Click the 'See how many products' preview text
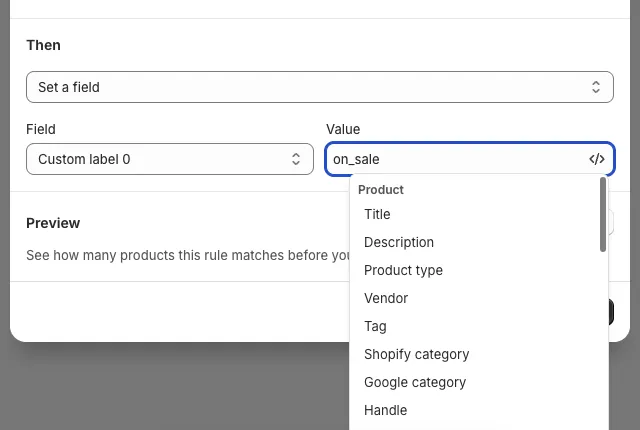The height and width of the screenshot is (430, 640). tap(188, 255)
